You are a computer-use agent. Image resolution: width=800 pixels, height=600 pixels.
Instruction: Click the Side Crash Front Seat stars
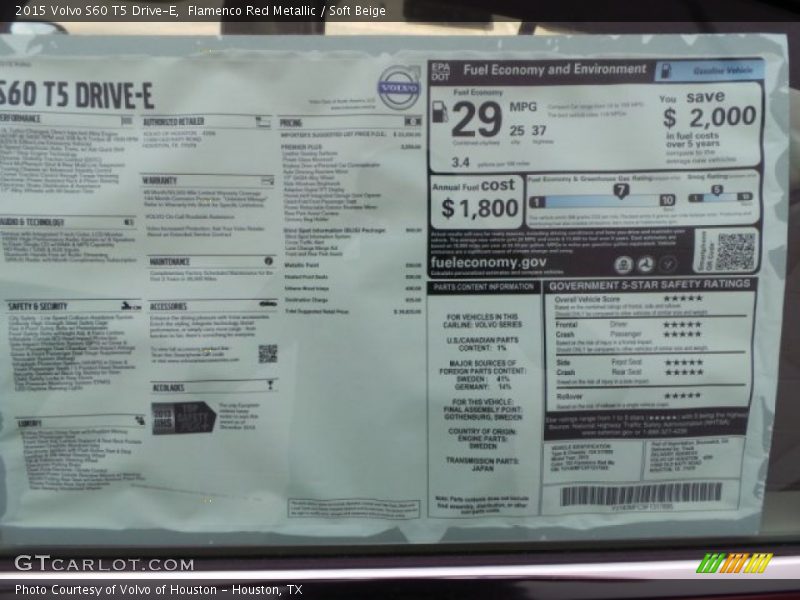pyautogui.click(x=684, y=362)
